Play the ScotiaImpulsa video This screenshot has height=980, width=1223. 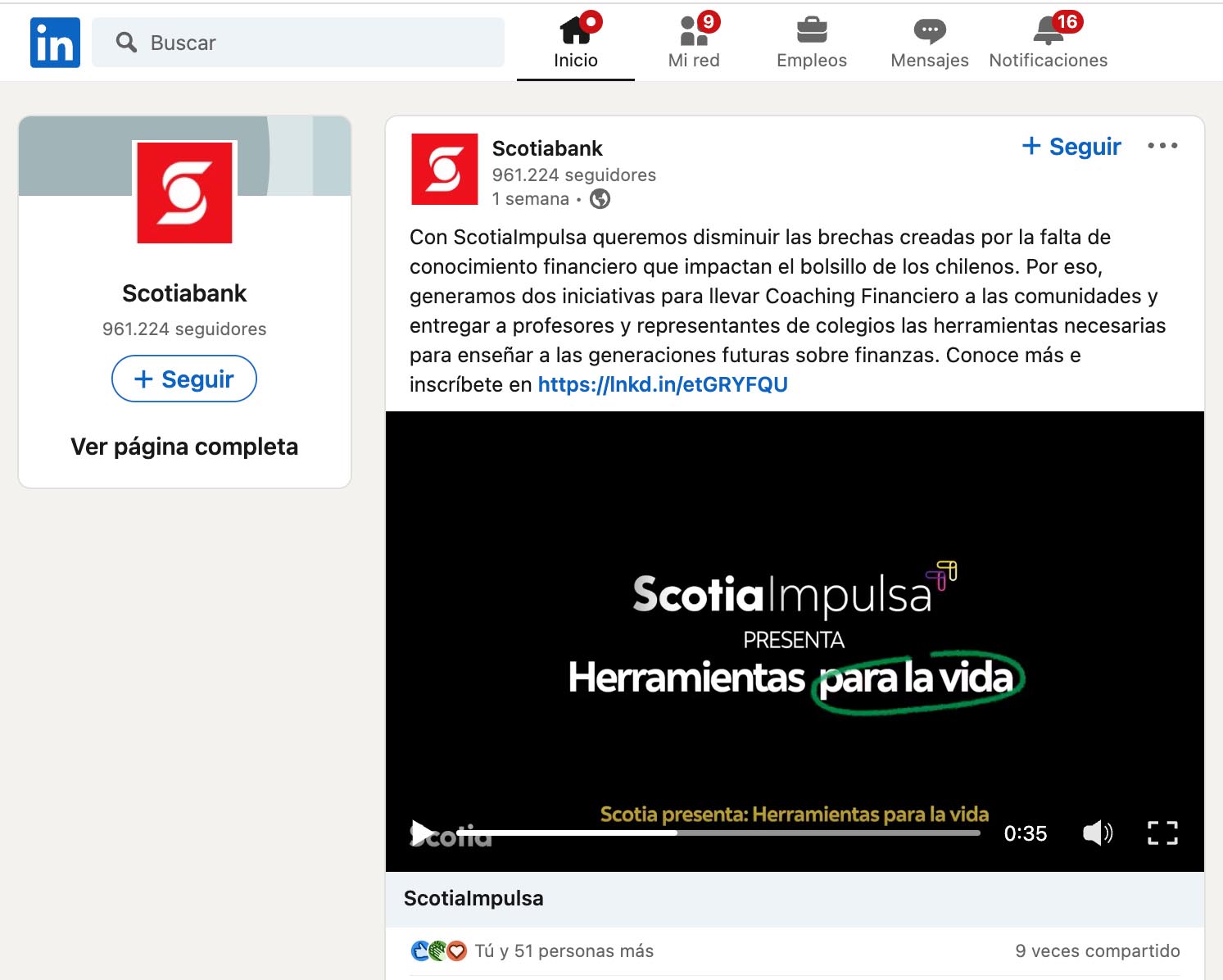coord(422,833)
